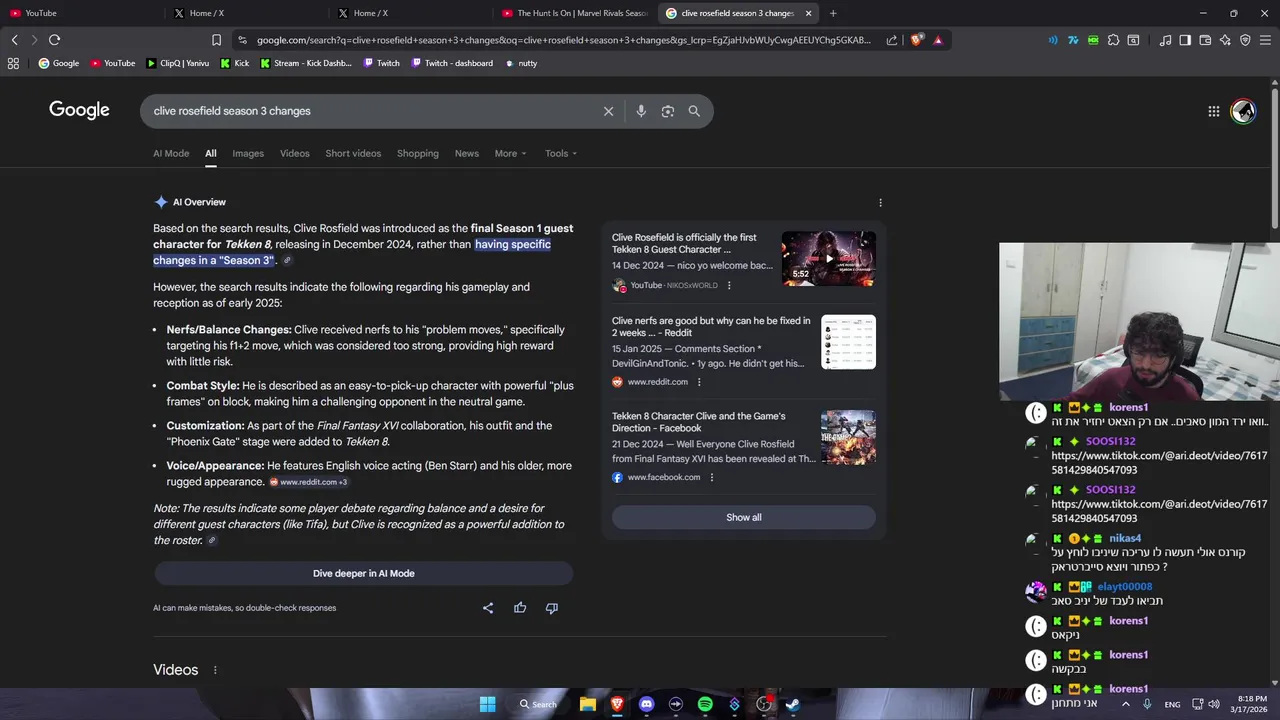
Task: Switch to AI Mode search tab
Action: (171, 153)
